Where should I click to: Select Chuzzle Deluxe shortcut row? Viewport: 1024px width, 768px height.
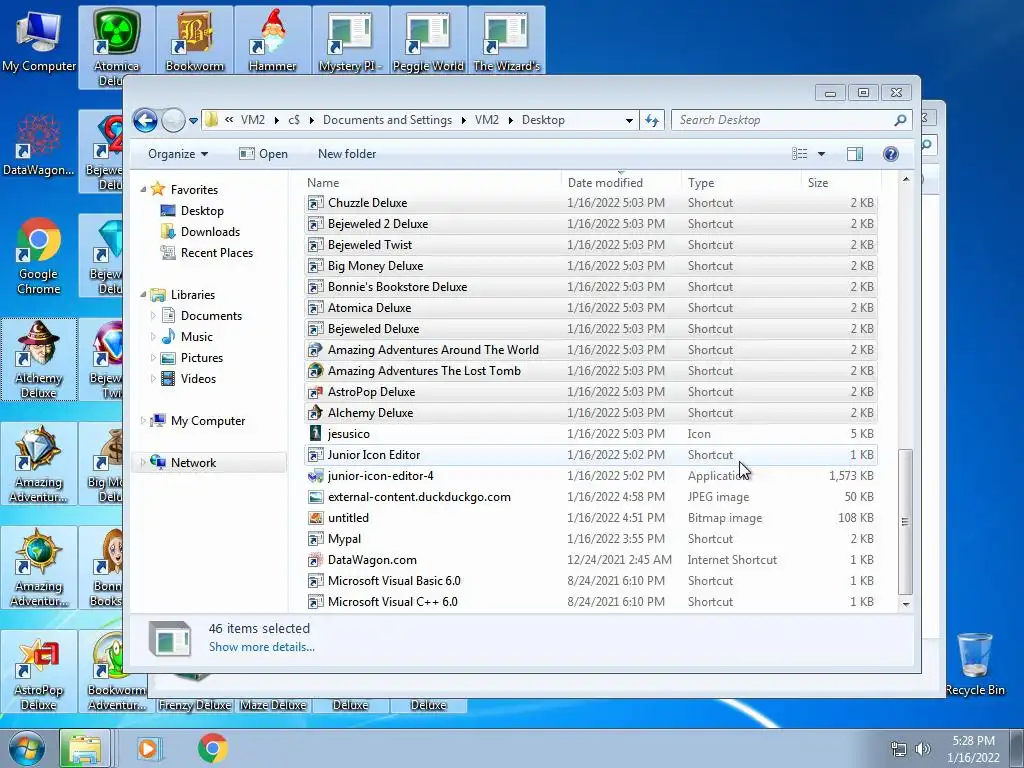pyautogui.click(x=590, y=203)
